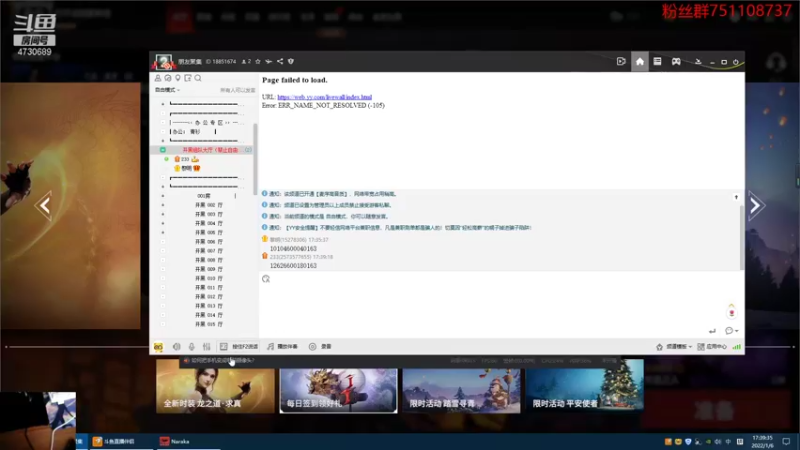The image size is (800, 450).
Task: Click the chat messages vertical scrollbar
Action: (x=742, y=237)
